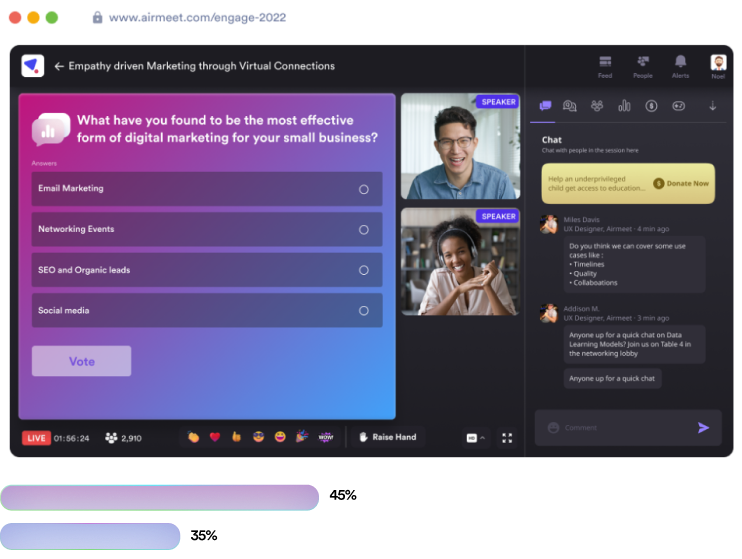Click the attendee count 2,910 icon
742x559 pixels.
111,438
